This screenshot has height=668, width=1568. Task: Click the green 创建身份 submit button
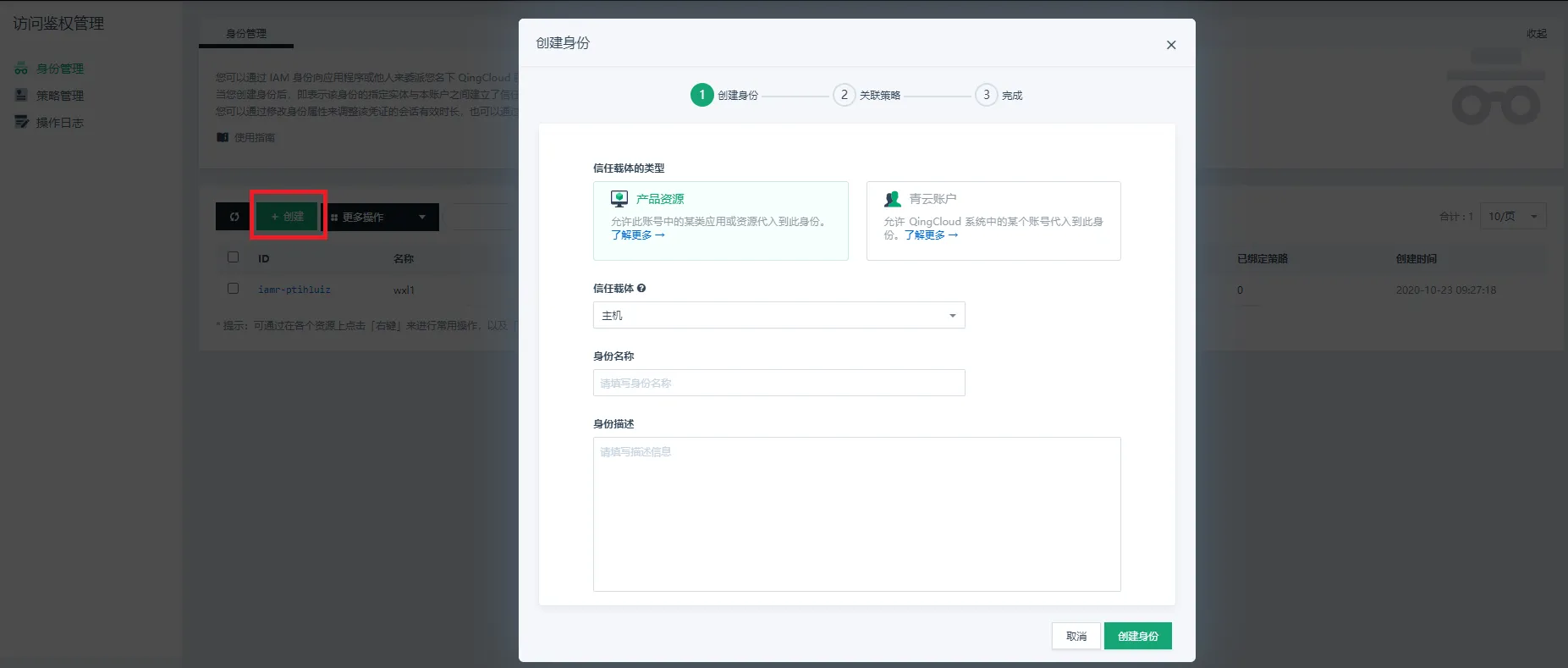pyautogui.click(x=1138, y=636)
